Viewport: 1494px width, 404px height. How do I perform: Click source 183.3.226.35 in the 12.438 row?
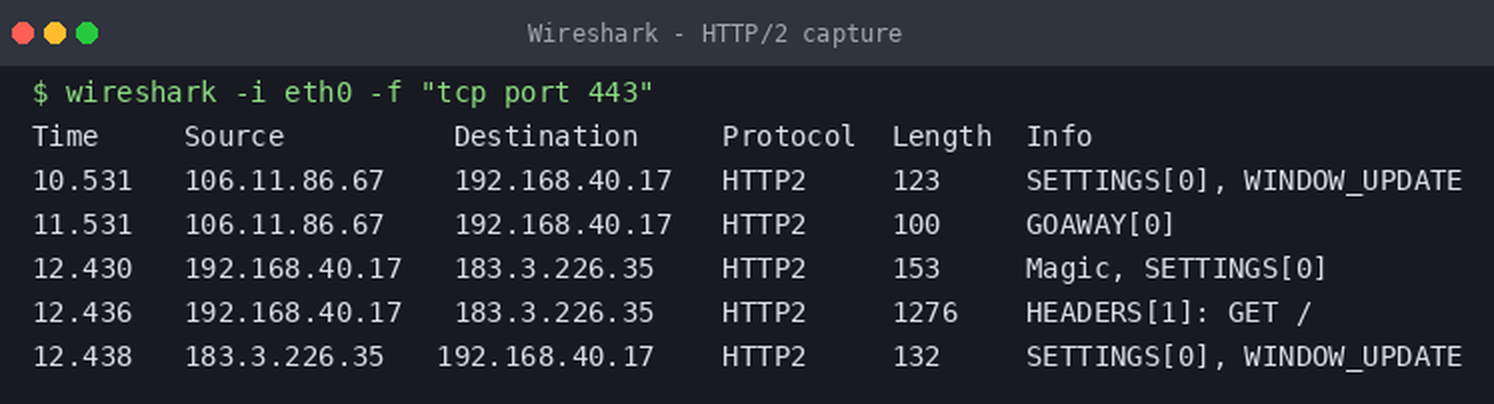click(x=284, y=357)
